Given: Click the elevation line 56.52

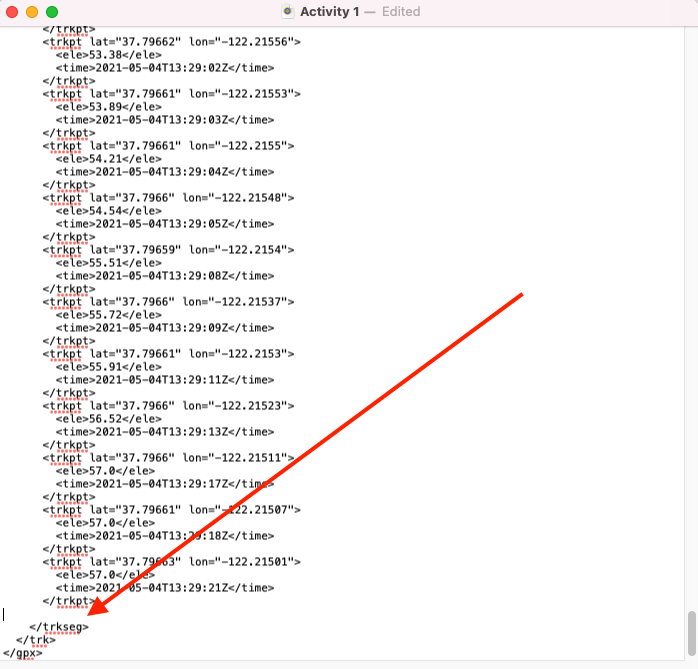Looking at the screenshot, I should point(109,419).
